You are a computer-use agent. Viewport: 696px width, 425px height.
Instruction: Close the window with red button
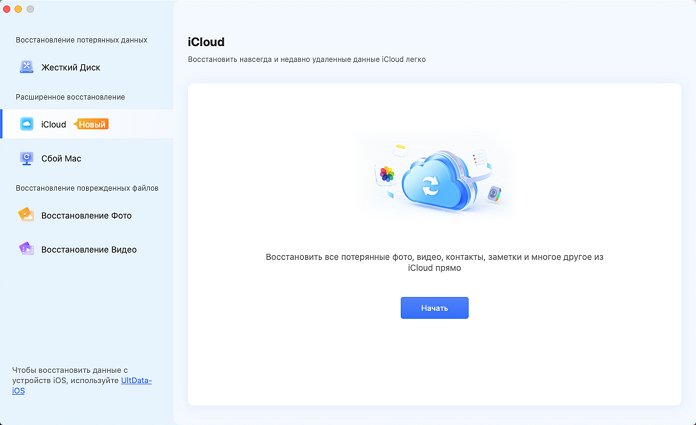pyautogui.click(x=7, y=9)
